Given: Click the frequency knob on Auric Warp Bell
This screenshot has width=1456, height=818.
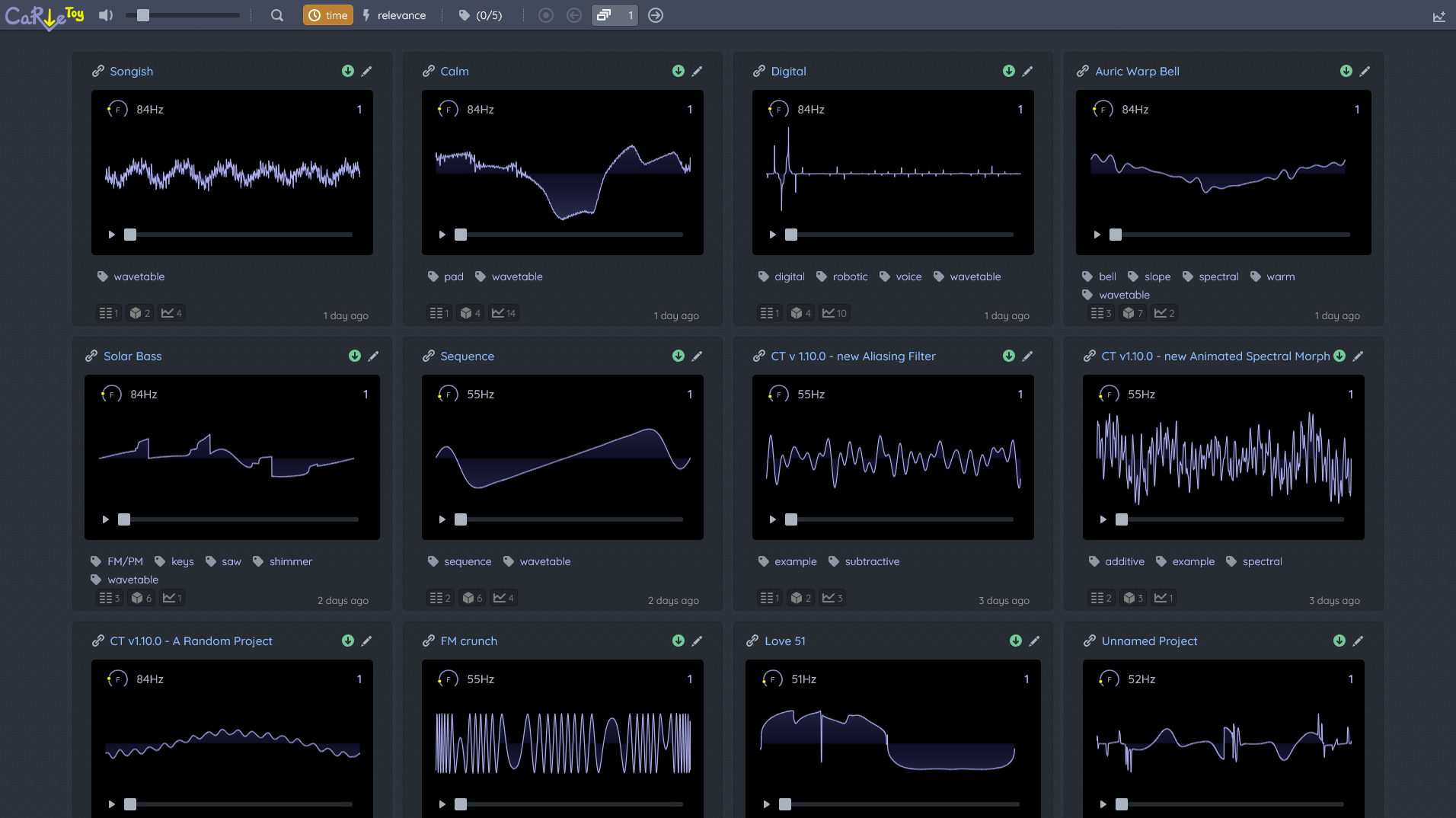Looking at the screenshot, I should point(1102,110).
